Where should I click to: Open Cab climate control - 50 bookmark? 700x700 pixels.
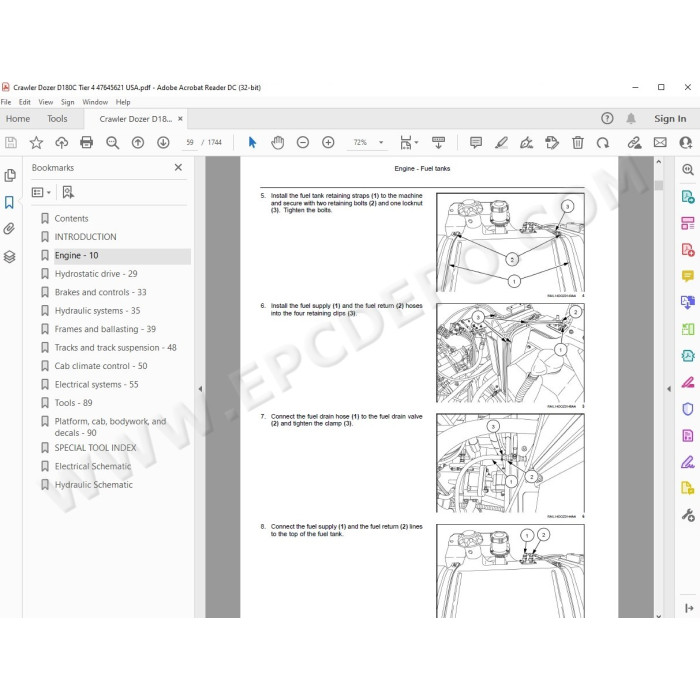[x=101, y=366]
